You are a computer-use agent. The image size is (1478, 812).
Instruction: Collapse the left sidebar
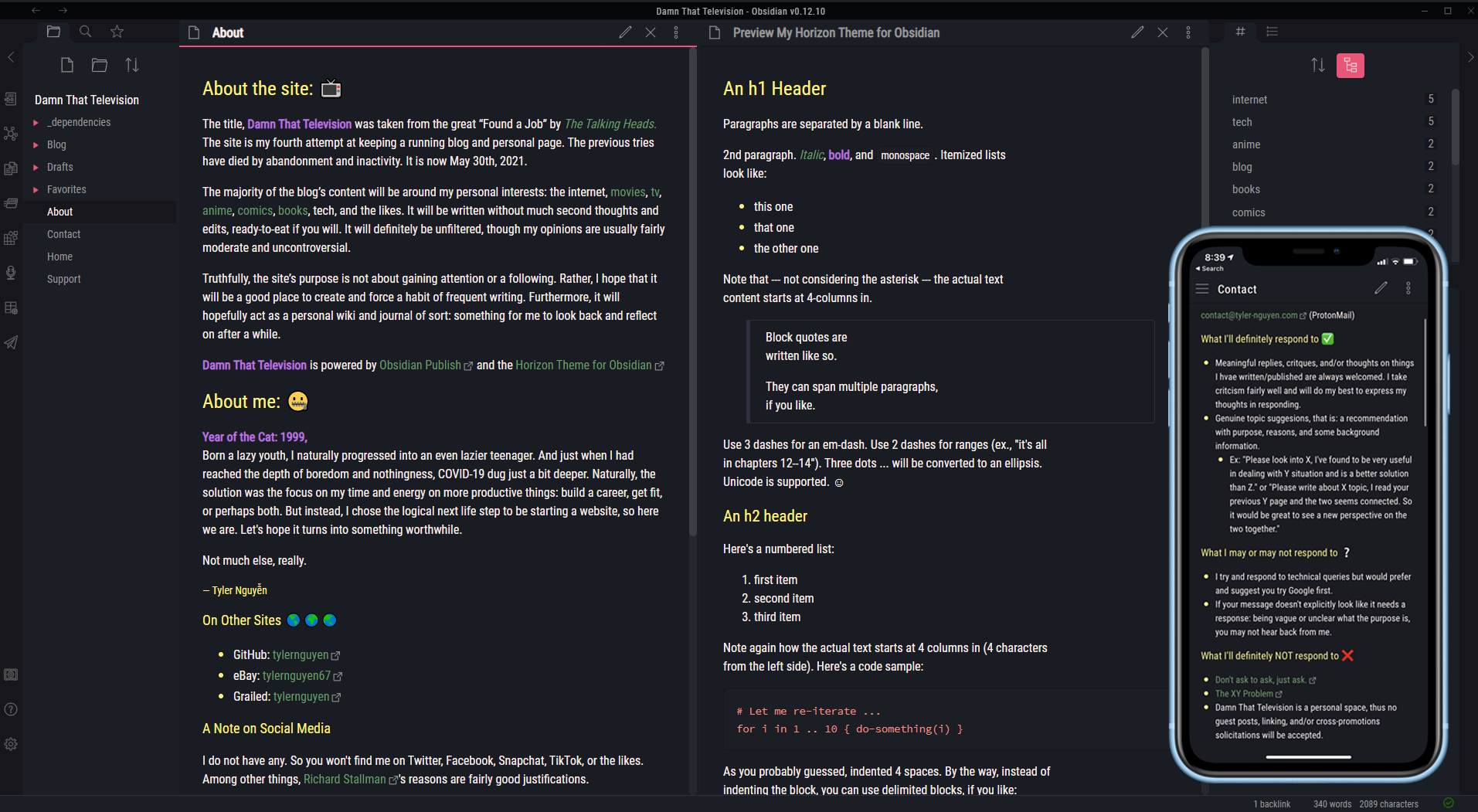[x=11, y=57]
